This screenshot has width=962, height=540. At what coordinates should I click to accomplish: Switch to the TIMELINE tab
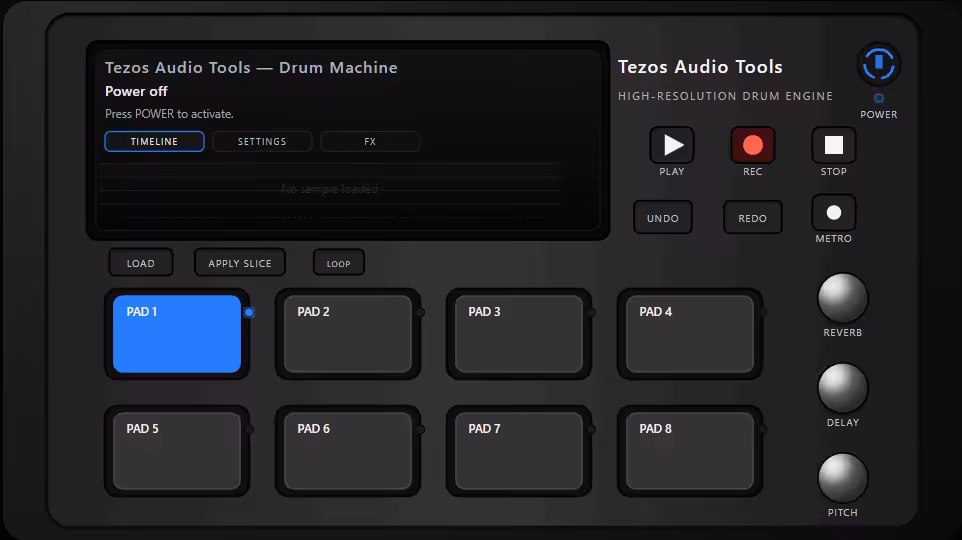pyautogui.click(x=155, y=141)
